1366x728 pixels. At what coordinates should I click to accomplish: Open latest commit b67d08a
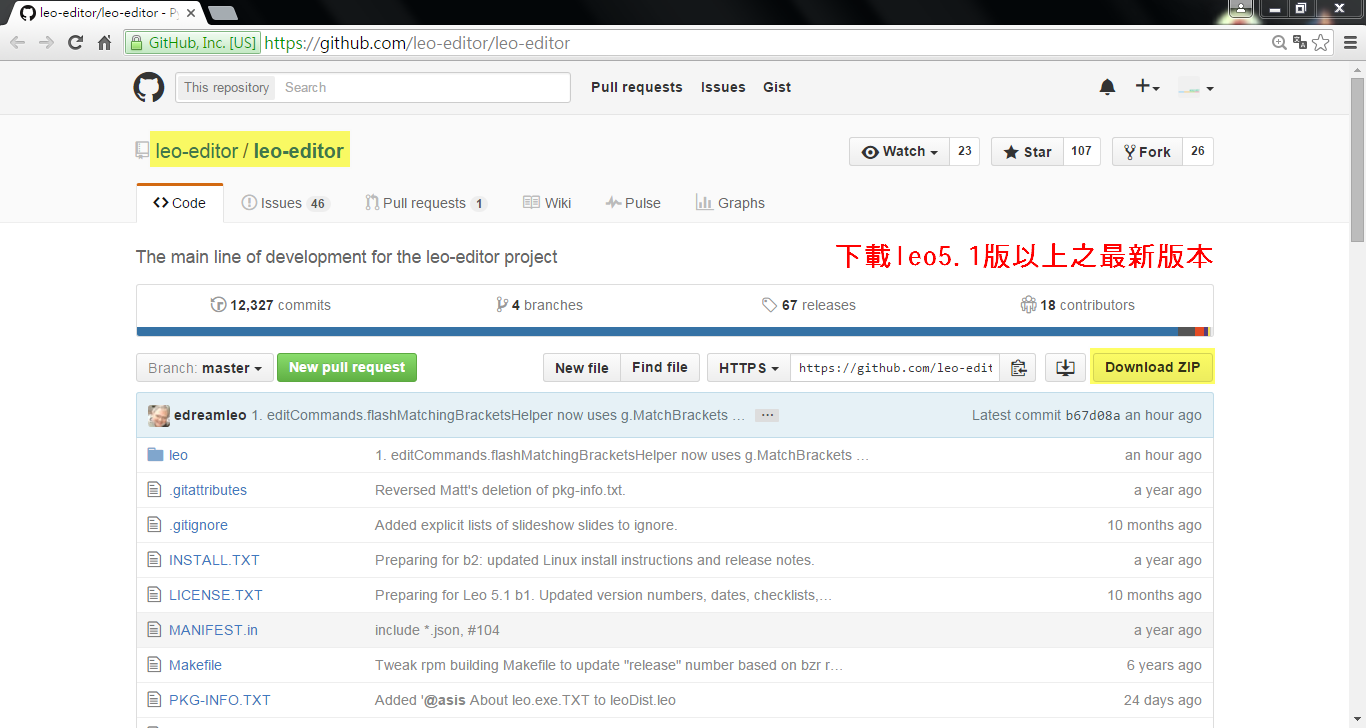point(1093,415)
